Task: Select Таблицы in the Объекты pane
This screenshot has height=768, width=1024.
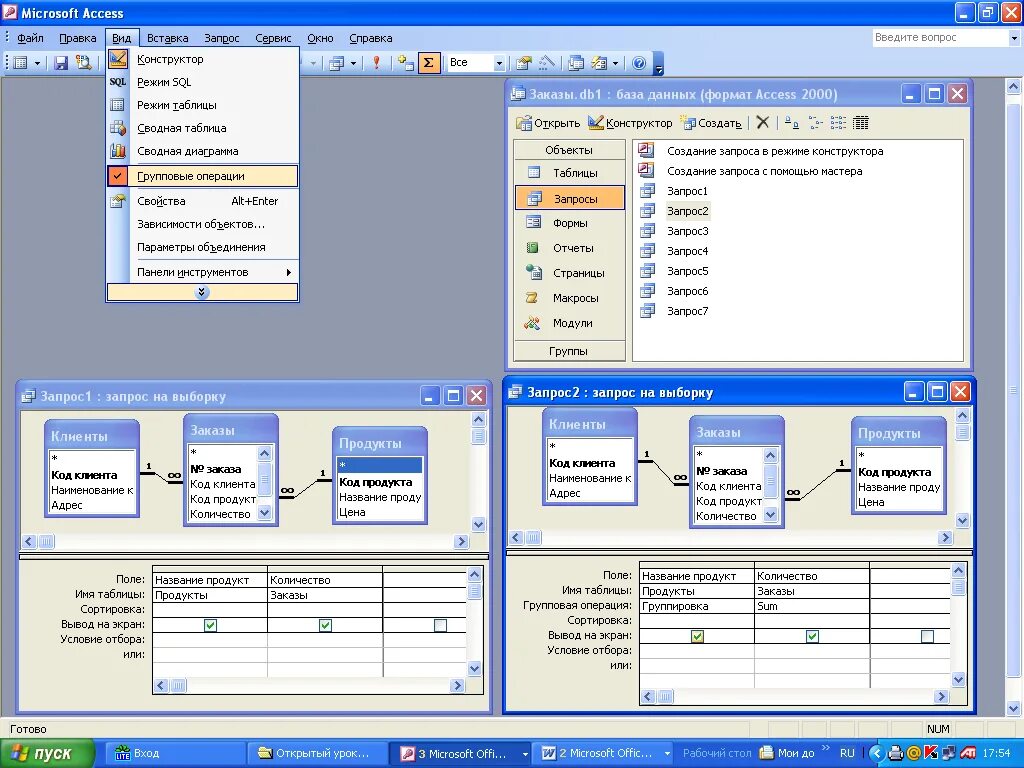Action: (x=569, y=173)
